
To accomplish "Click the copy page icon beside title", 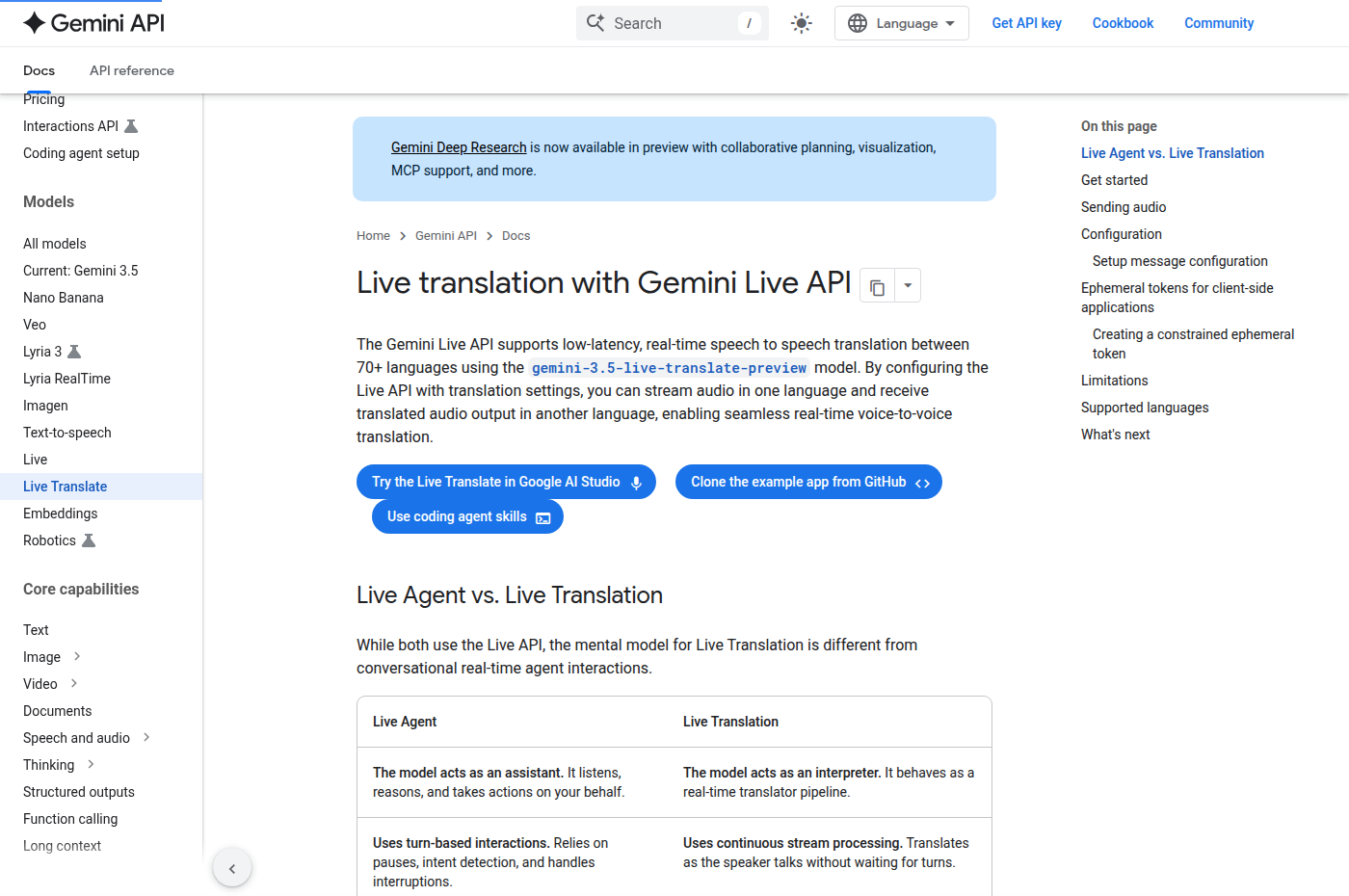I will pos(877,286).
